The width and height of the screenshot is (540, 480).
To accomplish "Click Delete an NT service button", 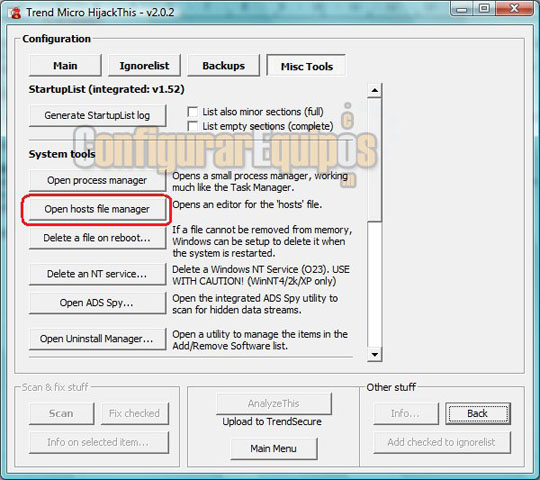I will click(97, 274).
